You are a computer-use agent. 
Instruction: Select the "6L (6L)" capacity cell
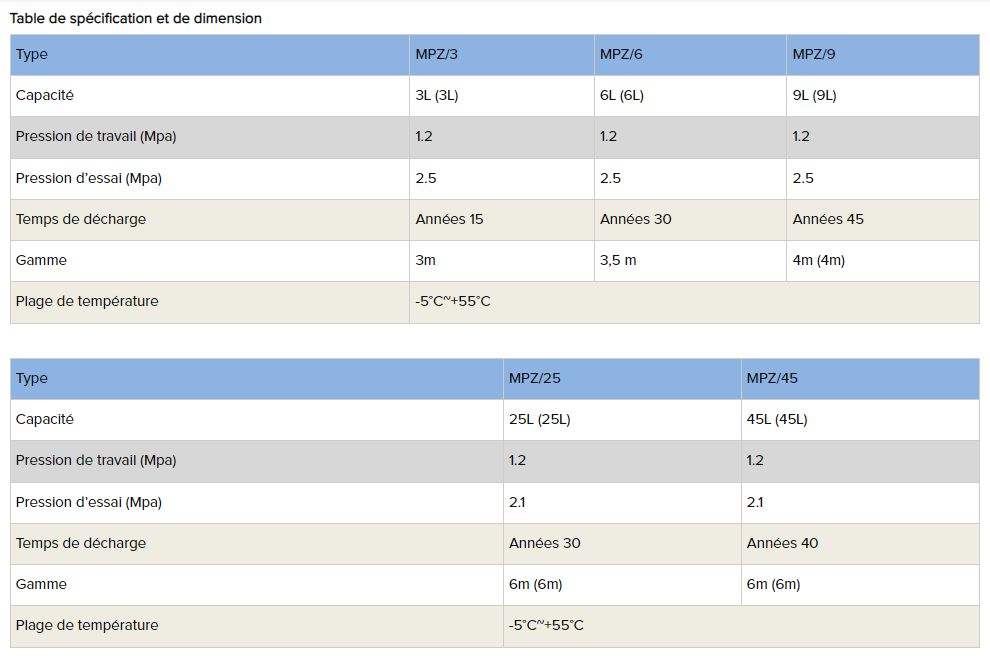pos(622,96)
